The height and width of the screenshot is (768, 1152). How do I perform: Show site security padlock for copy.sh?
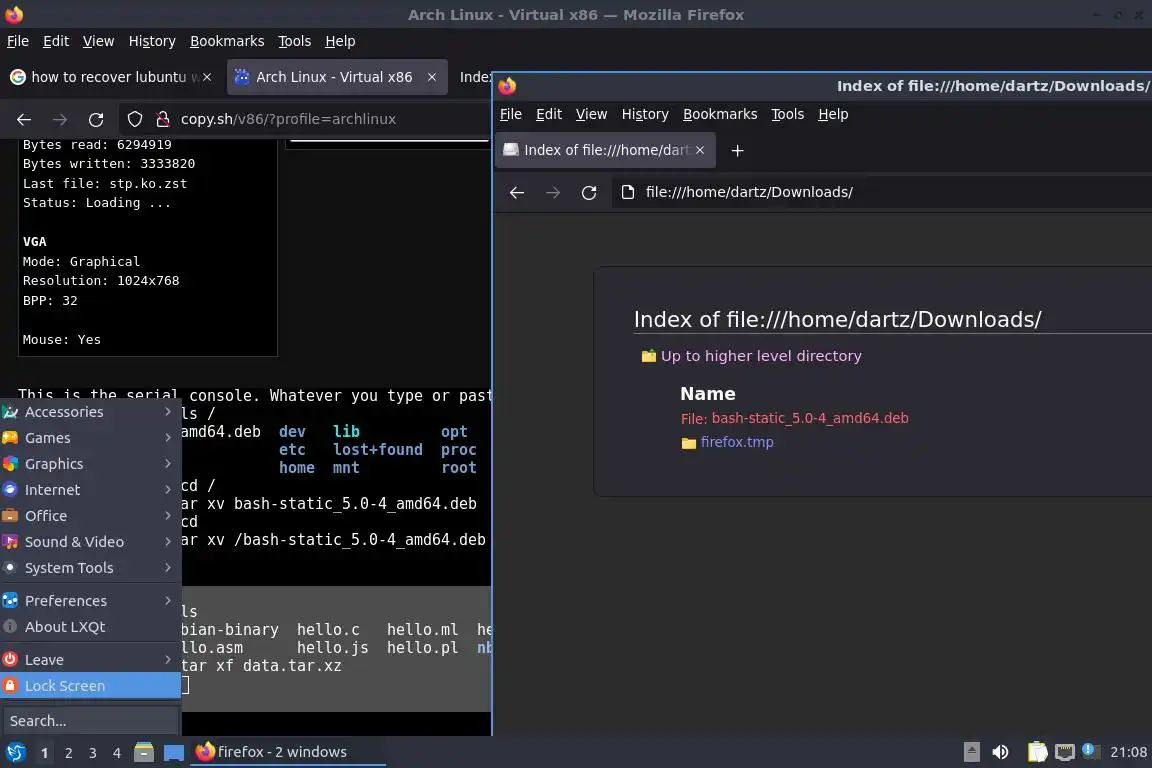point(163,119)
